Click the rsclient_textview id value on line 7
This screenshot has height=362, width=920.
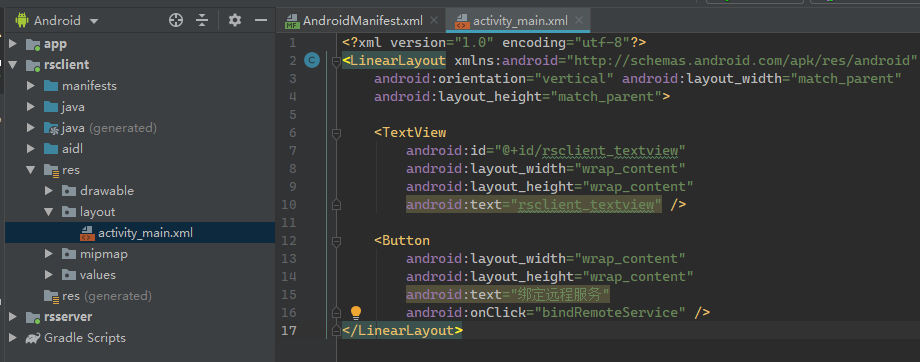pyautogui.click(x=610, y=151)
